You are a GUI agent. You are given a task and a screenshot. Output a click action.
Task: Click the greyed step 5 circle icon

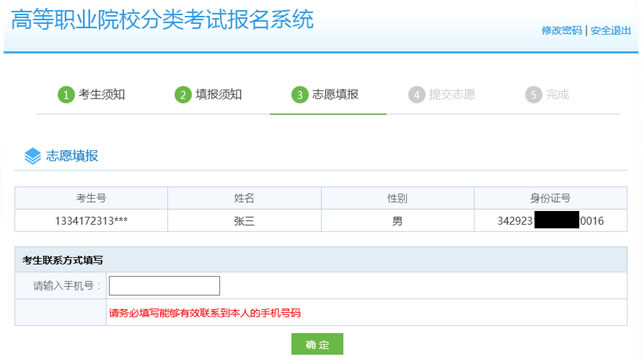point(534,95)
